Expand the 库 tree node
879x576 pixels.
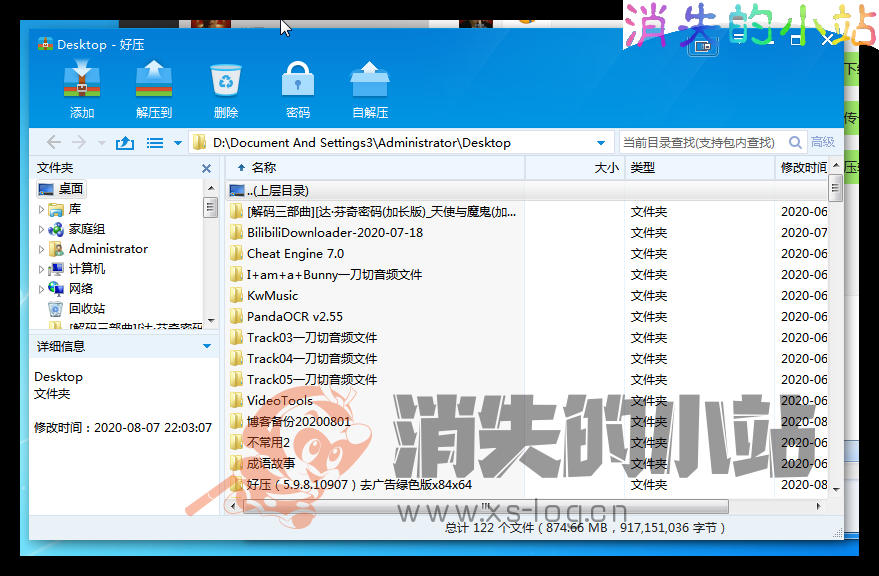pos(41,209)
